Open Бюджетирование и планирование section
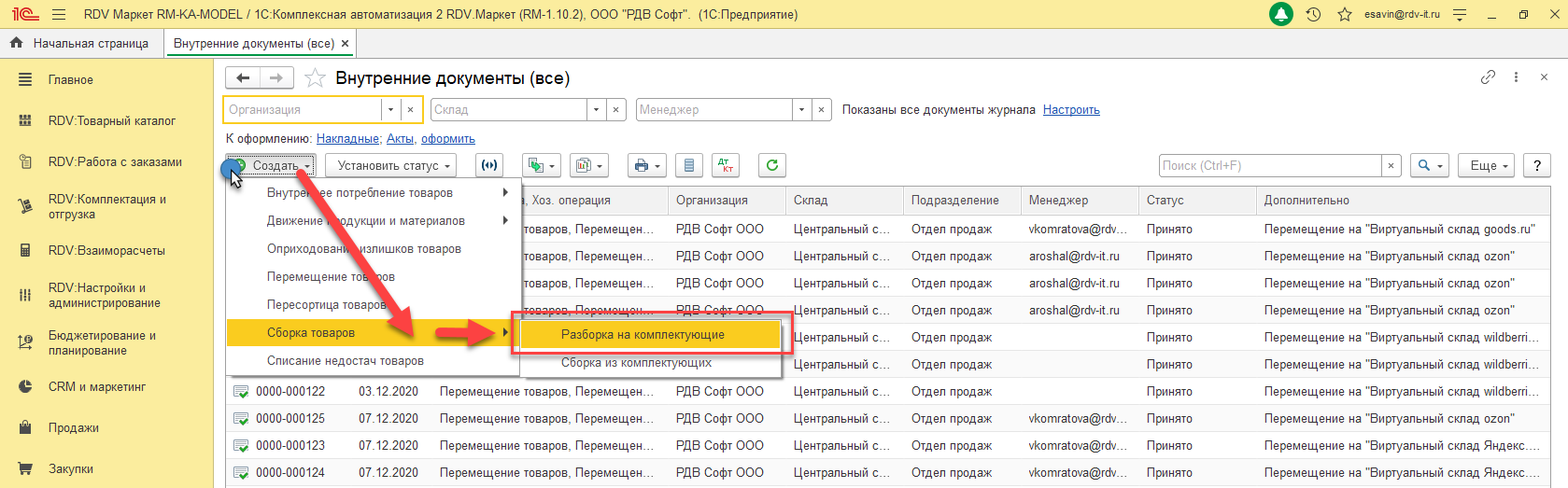Viewport: 1568px width, 488px height. (106, 342)
